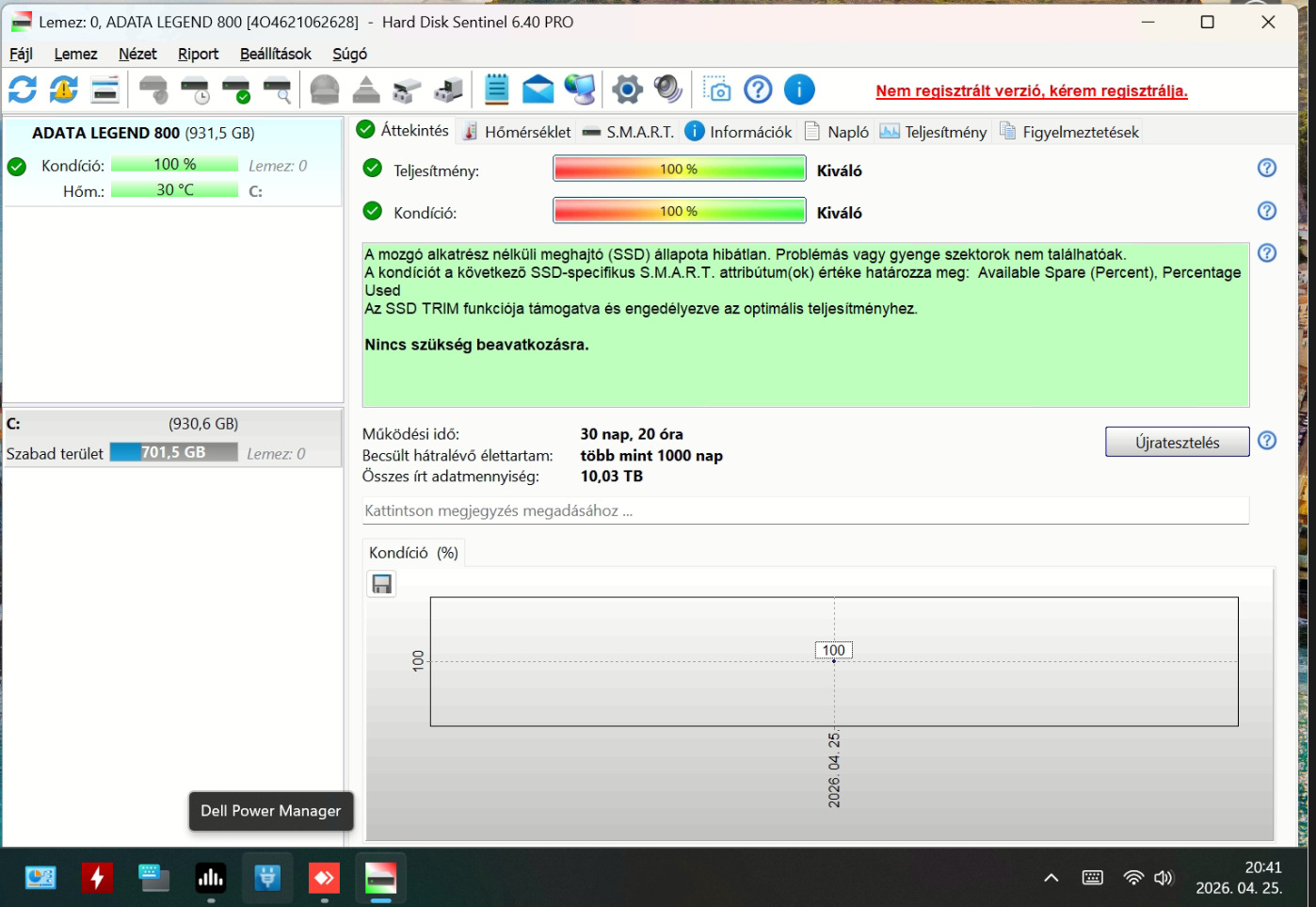Click the disk icon with green checkmark
The height and width of the screenshot is (907, 1316).
point(236,90)
